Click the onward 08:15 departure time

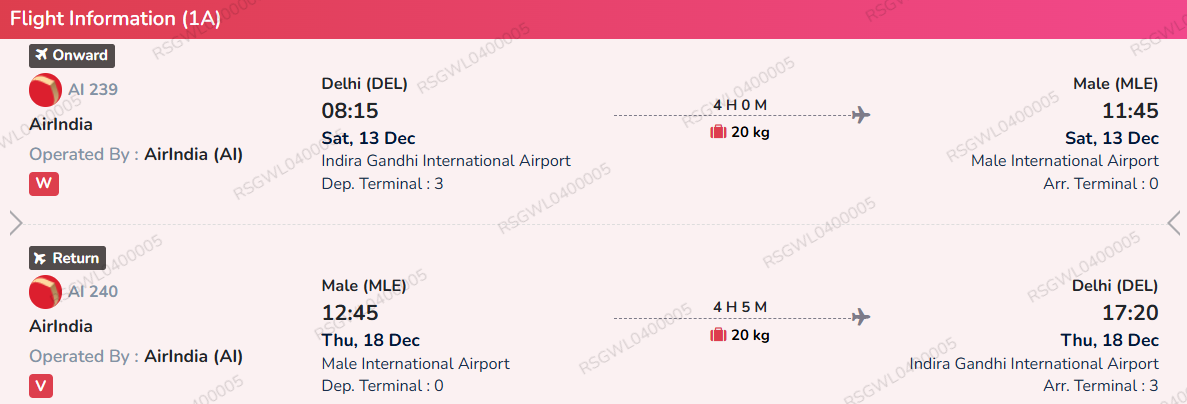tap(350, 111)
